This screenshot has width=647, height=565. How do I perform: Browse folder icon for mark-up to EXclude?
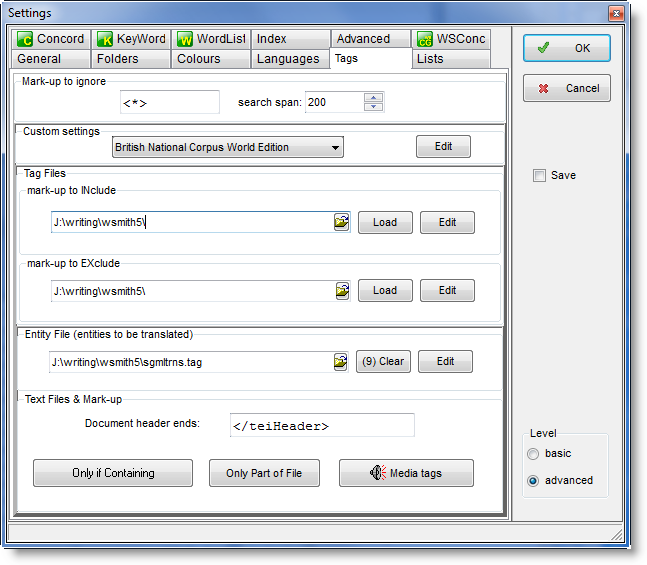(342, 291)
